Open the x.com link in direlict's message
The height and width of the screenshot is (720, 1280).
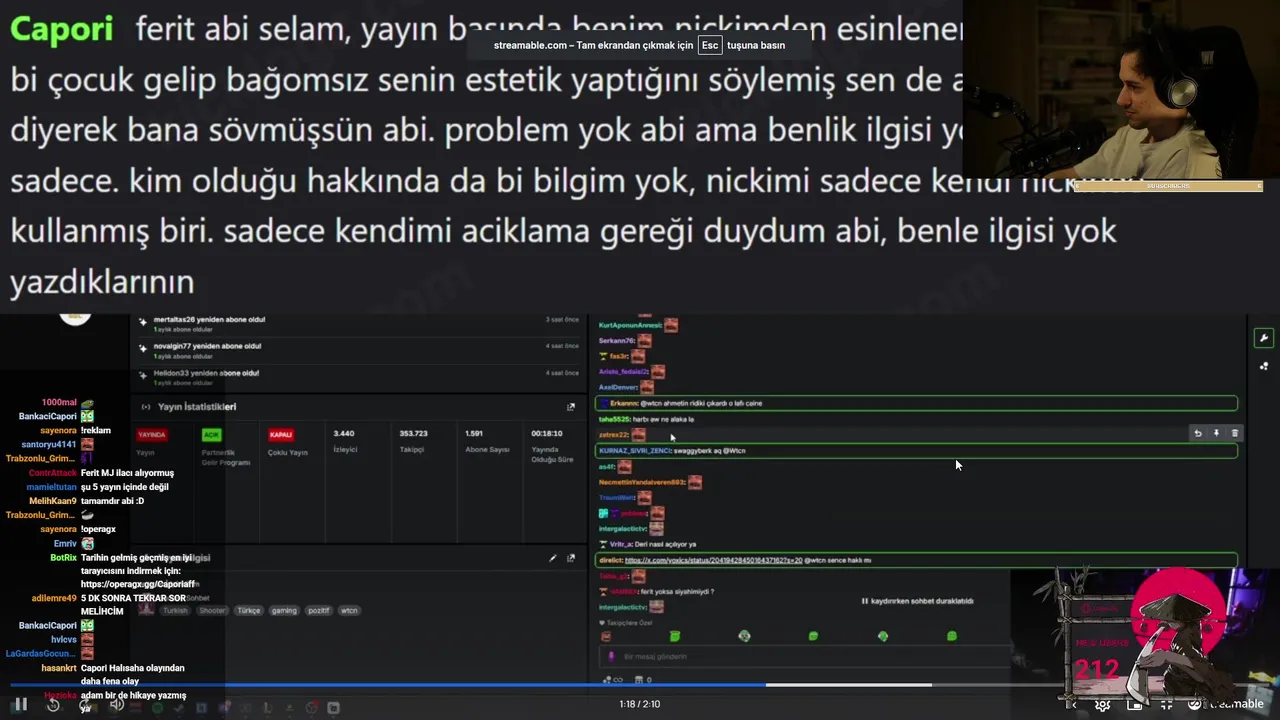point(714,560)
